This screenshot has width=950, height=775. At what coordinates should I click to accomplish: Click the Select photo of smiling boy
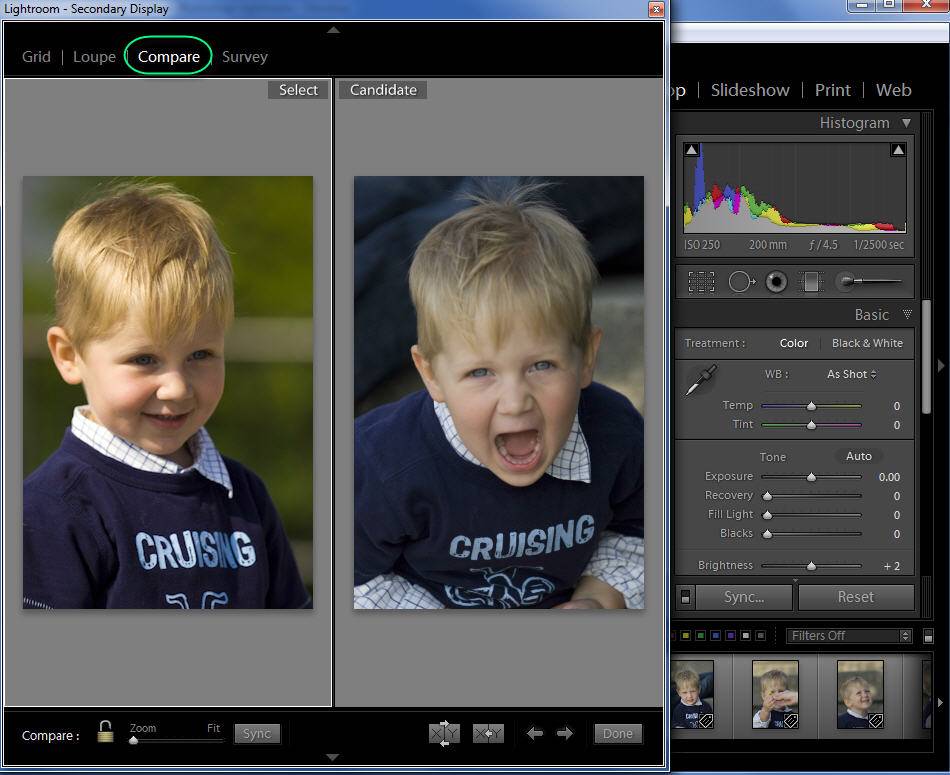(168, 392)
